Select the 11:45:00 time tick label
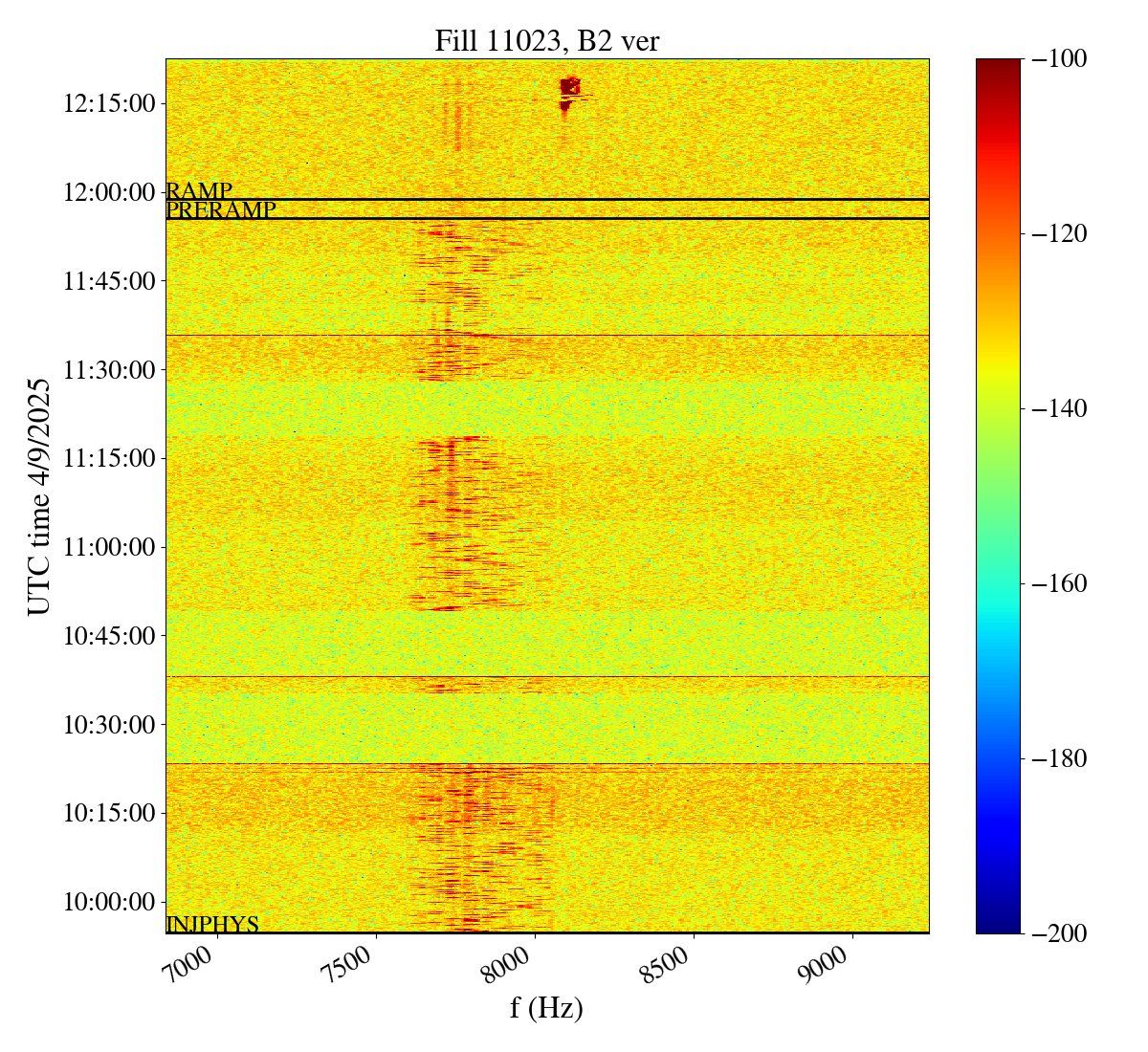The image size is (1148, 1052). coord(108,281)
